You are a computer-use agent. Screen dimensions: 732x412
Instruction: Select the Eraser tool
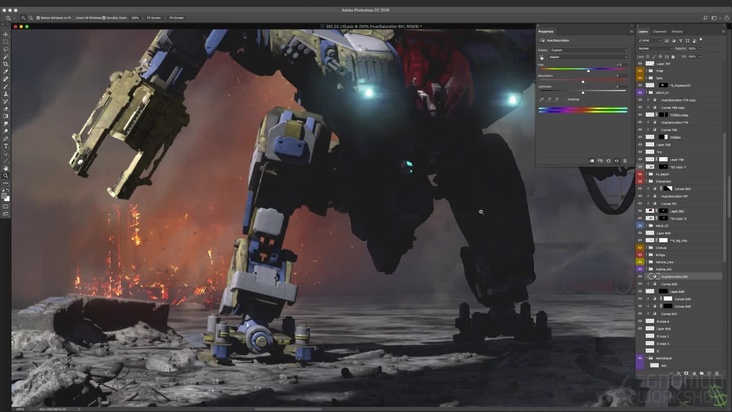6,109
